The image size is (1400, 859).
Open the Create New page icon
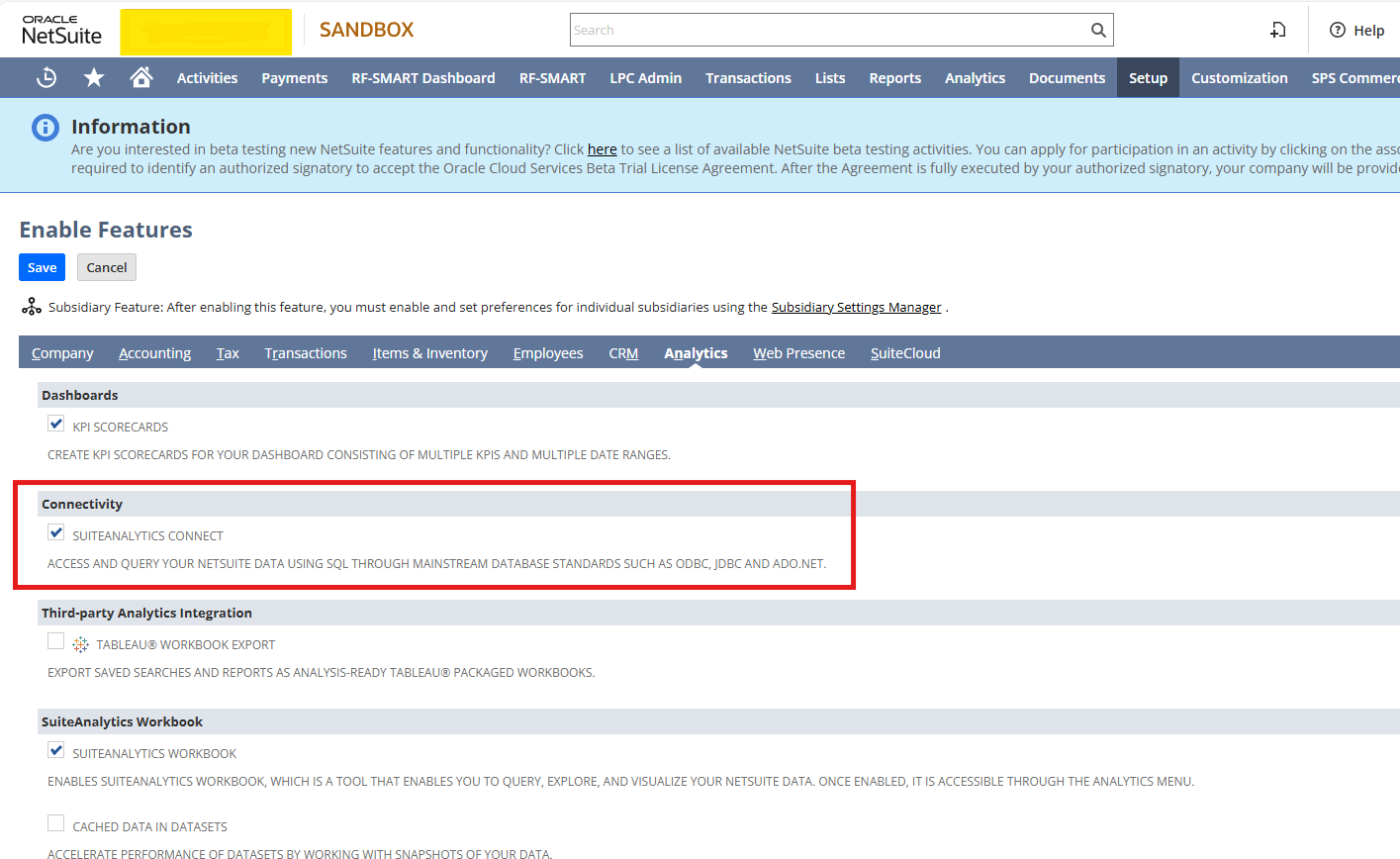(x=1278, y=30)
